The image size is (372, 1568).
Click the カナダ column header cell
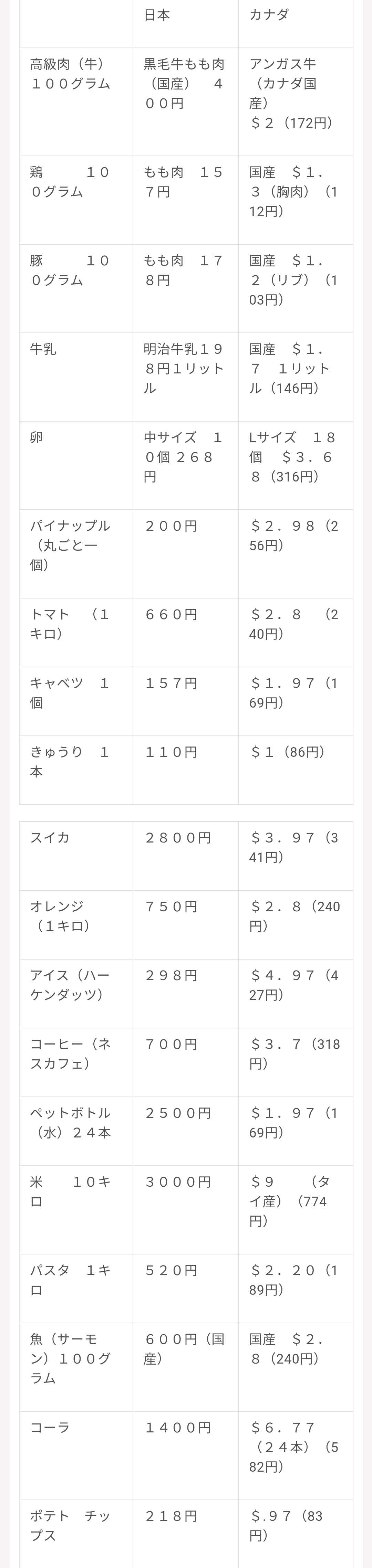pos(295,24)
